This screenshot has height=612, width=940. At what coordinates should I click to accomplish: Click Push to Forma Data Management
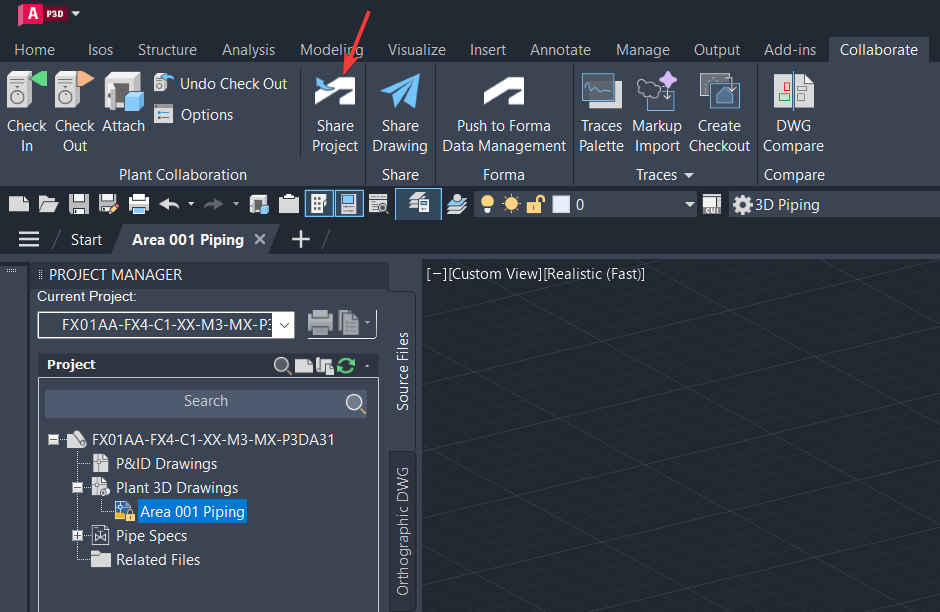click(504, 113)
